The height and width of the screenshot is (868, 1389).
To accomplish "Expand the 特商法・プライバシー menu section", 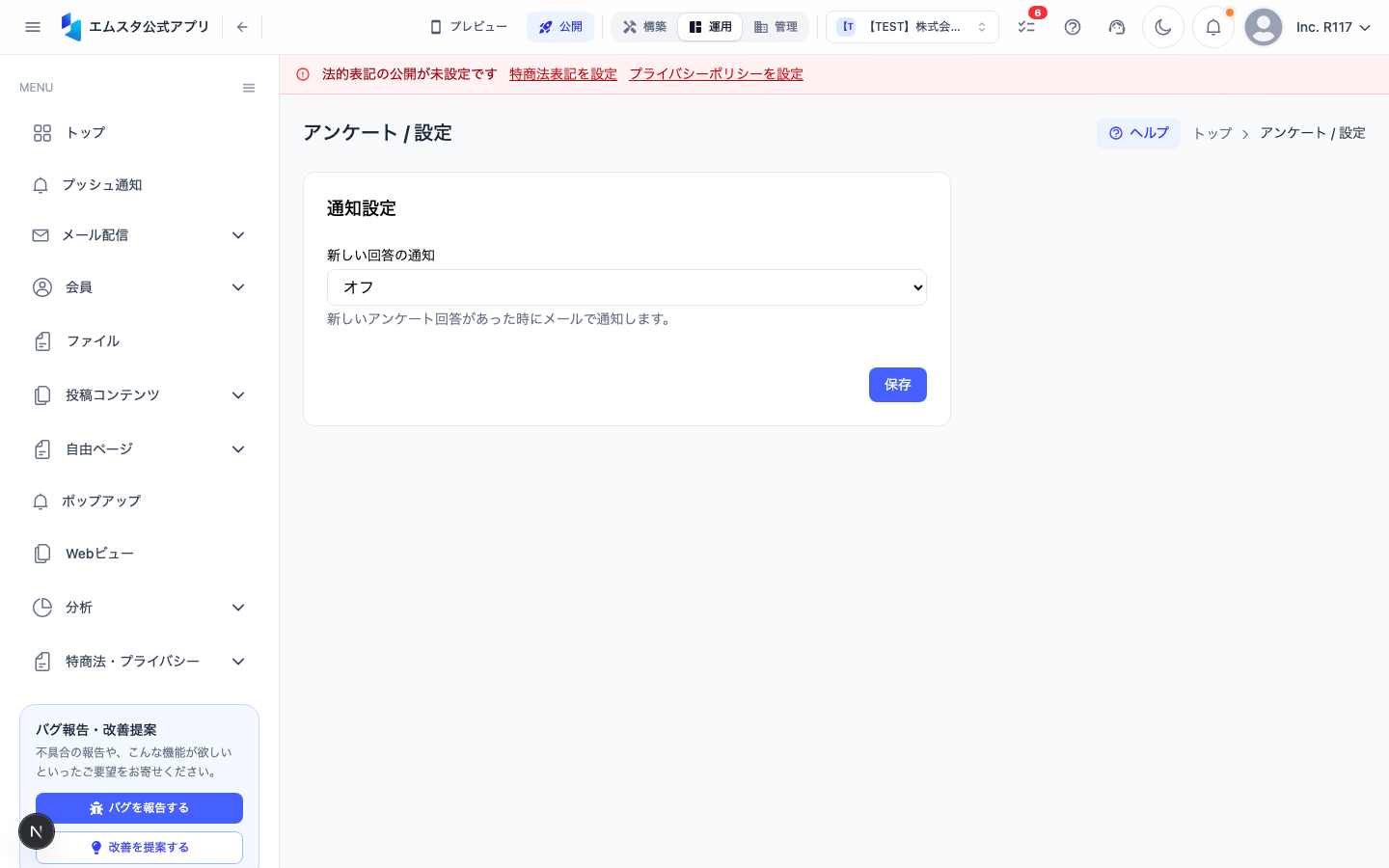I will click(139, 662).
